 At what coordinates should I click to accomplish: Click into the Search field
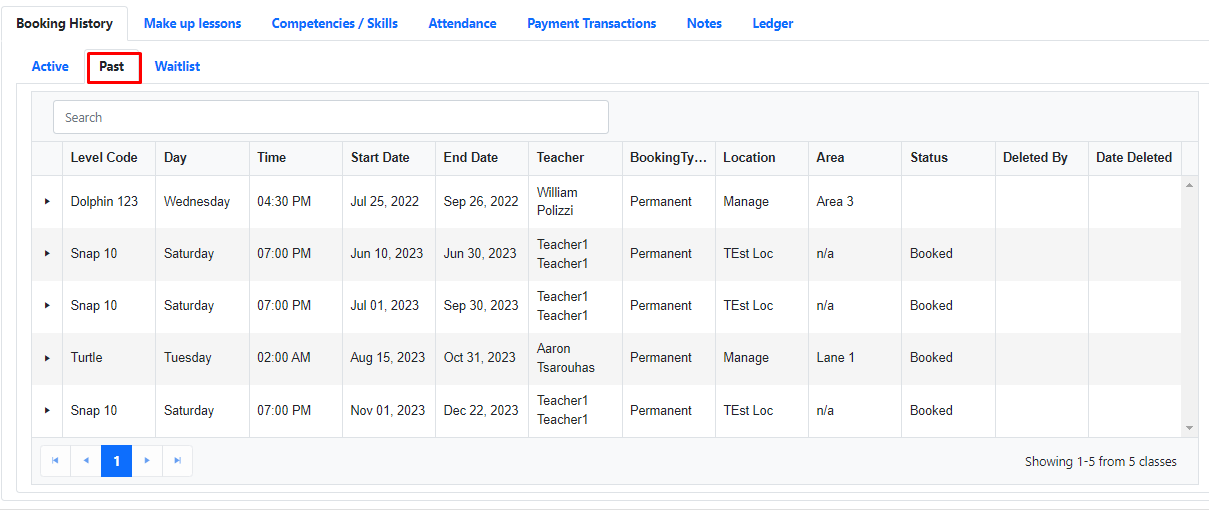331,117
